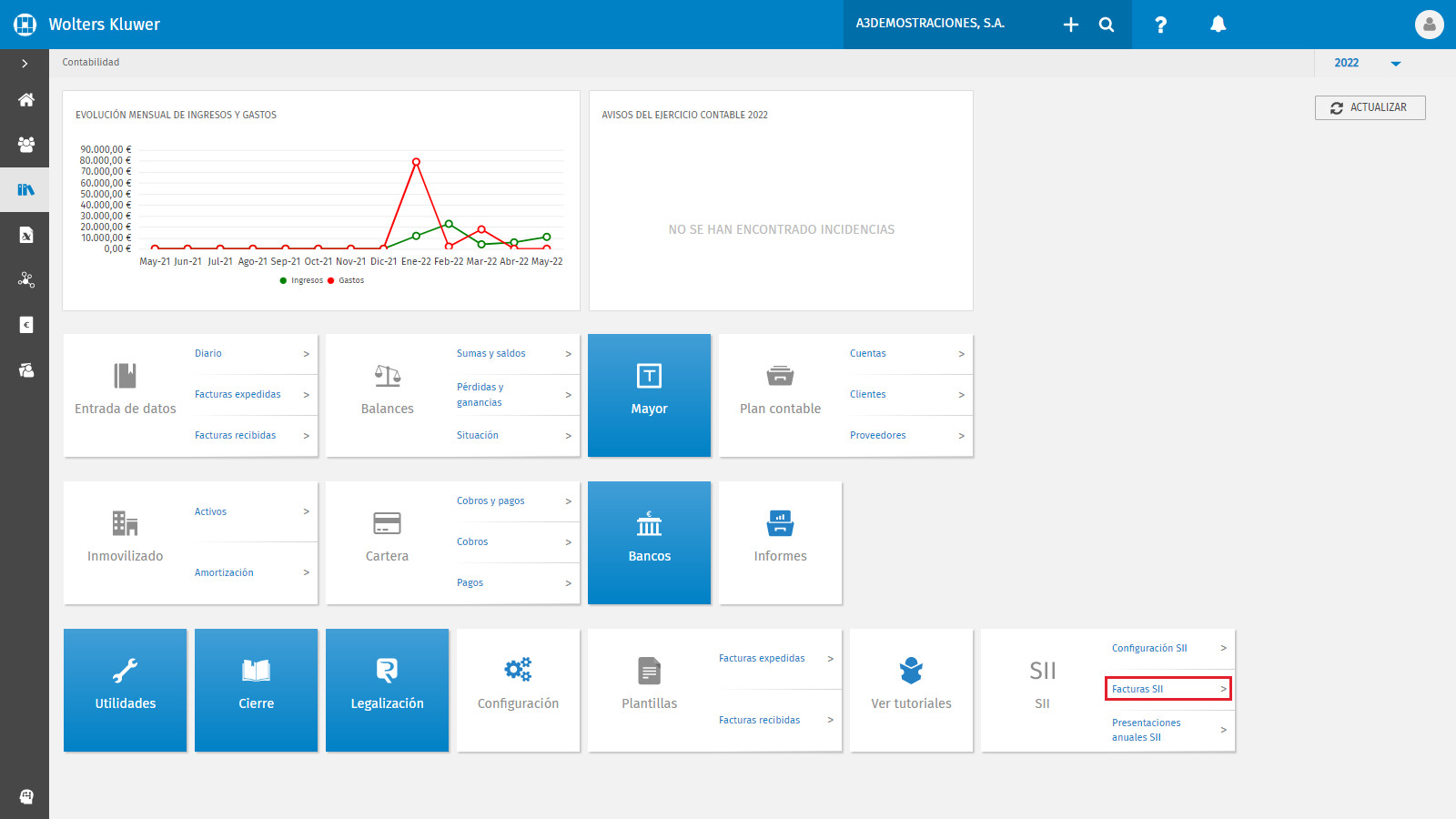
Task: Expand the left sidebar chevron
Action: pos(25,64)
